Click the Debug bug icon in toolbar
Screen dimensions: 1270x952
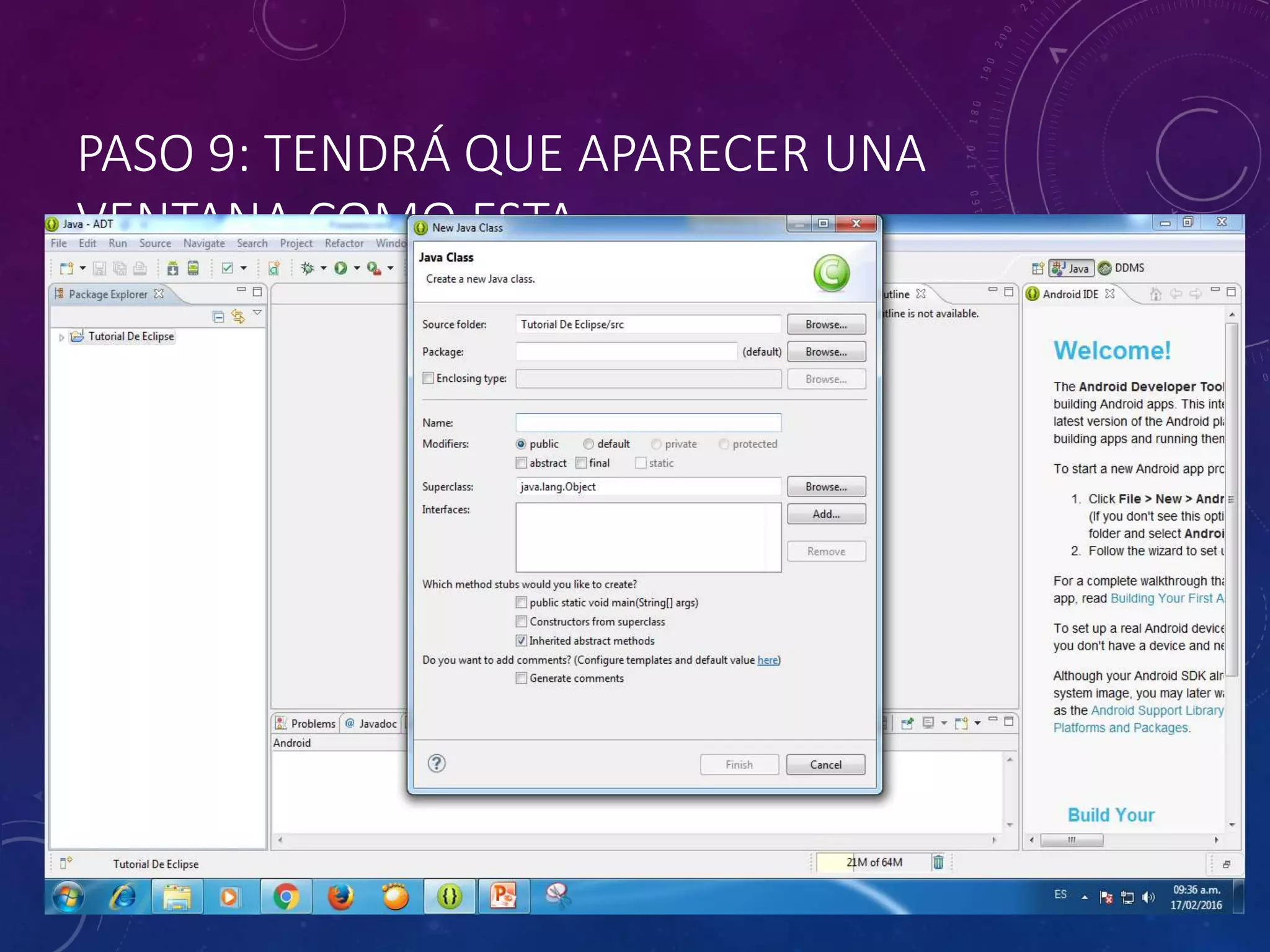308,268
